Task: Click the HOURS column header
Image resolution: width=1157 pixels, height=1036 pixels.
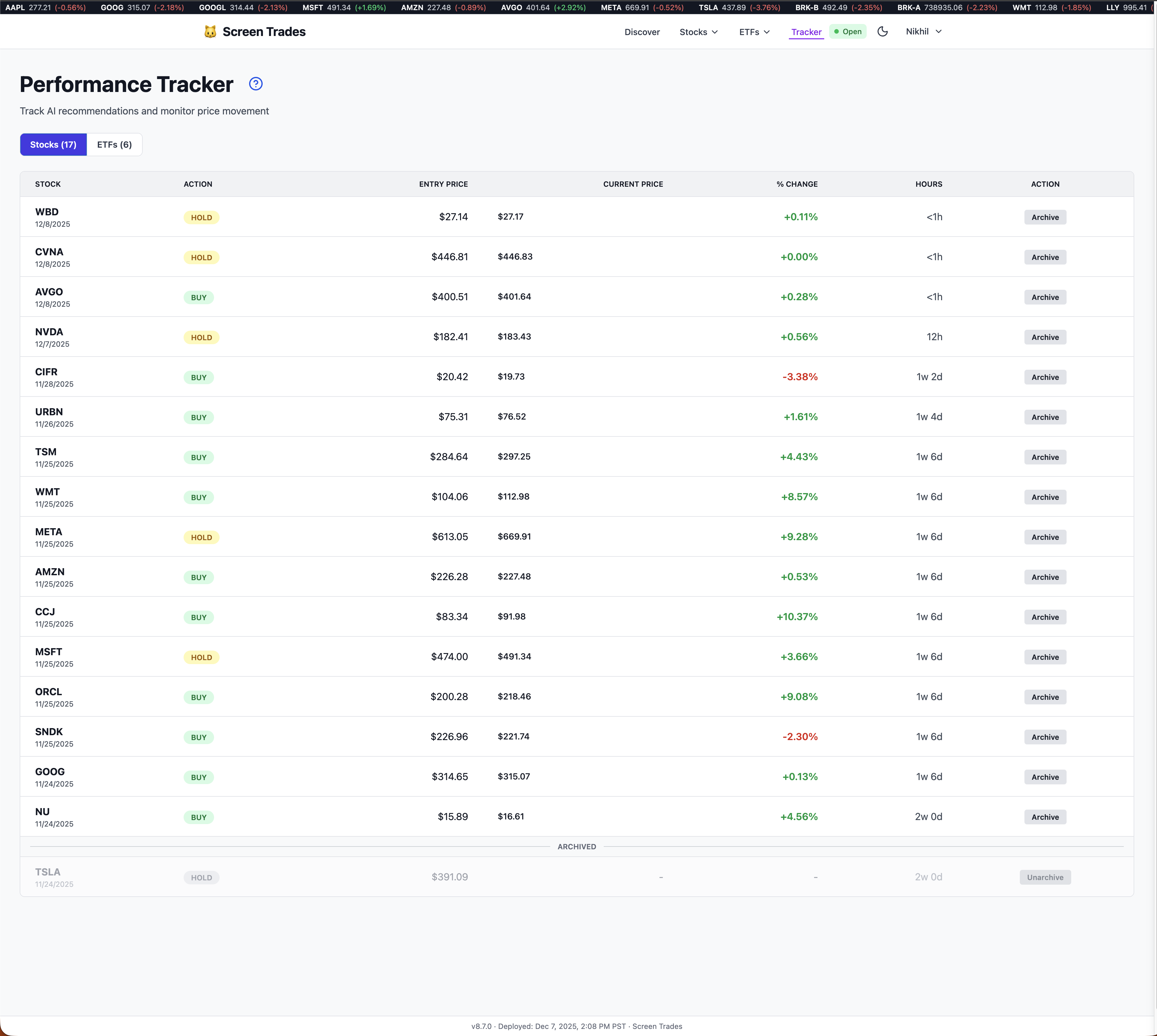Action: 929,184
